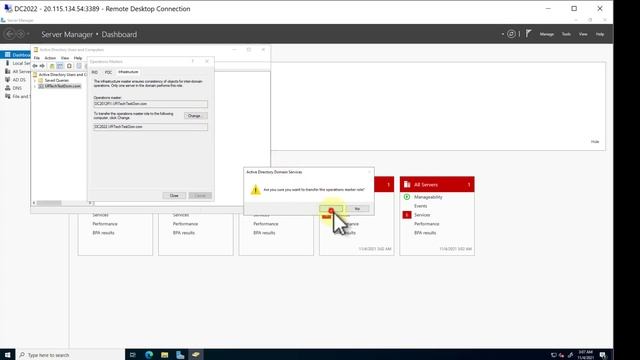The width and height of the screenshot is (640, 360).
Task: Expand the URTechTestDom.com domain node
Action: (x=35, y=86)
